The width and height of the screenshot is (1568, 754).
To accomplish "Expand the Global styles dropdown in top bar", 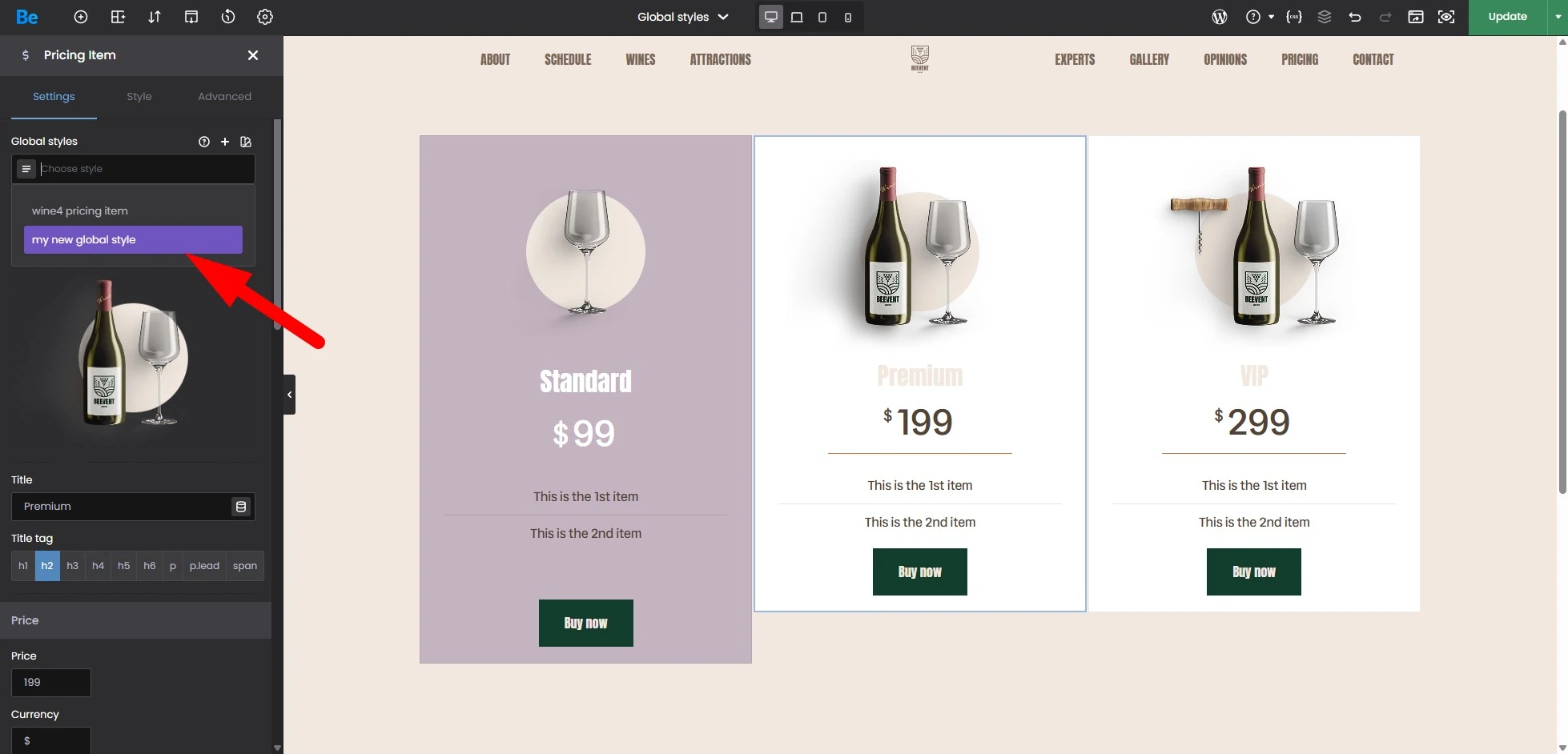I will (x=683, y=17).
